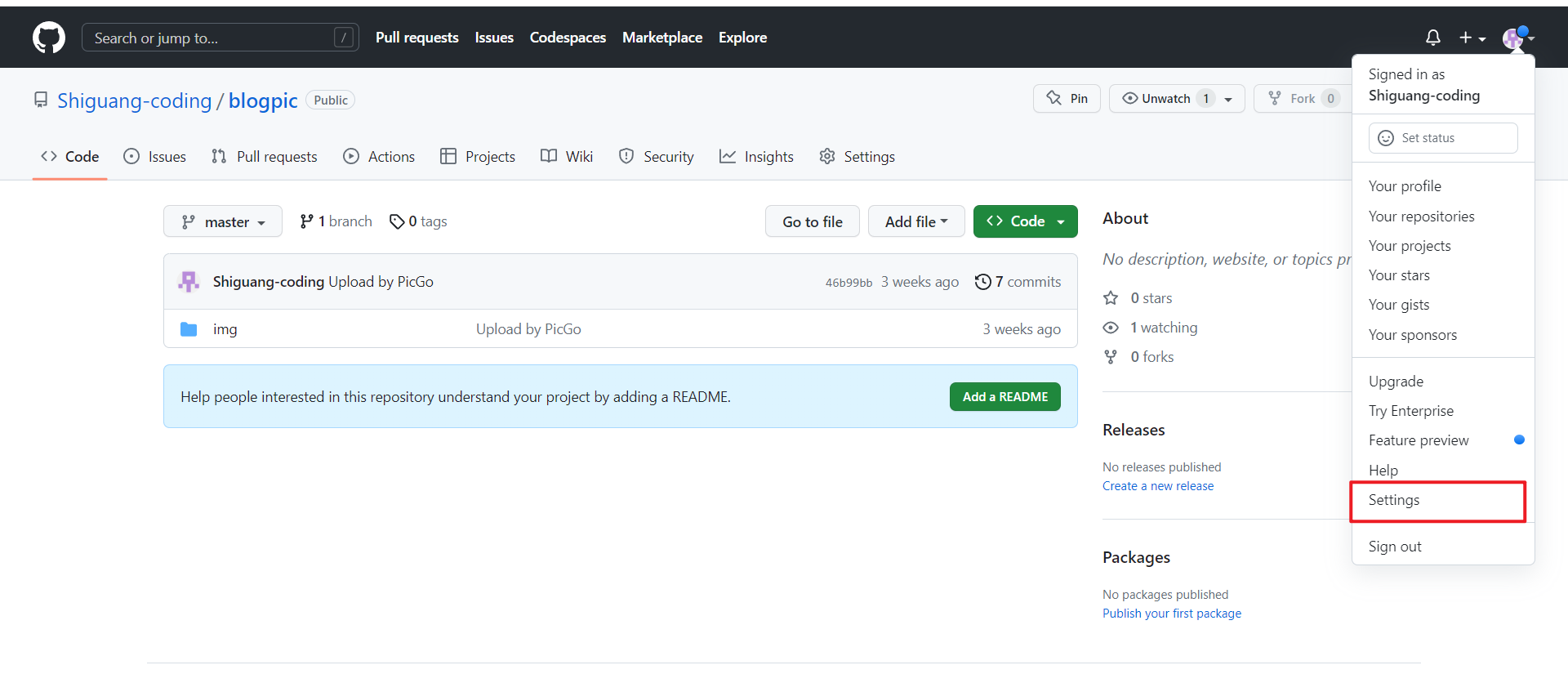Open the plus create-new menu
Screen dimensions: 1568x674
1472,38
